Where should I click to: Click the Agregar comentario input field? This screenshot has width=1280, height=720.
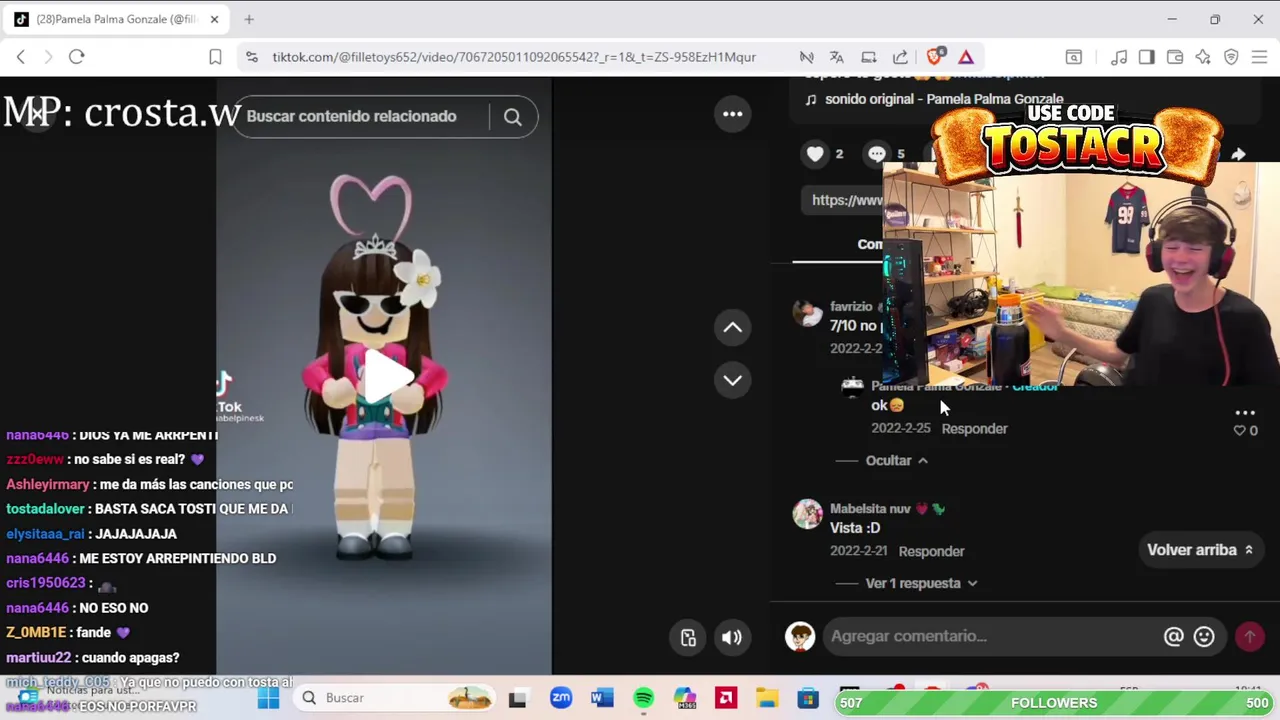[x=992, y=636]
